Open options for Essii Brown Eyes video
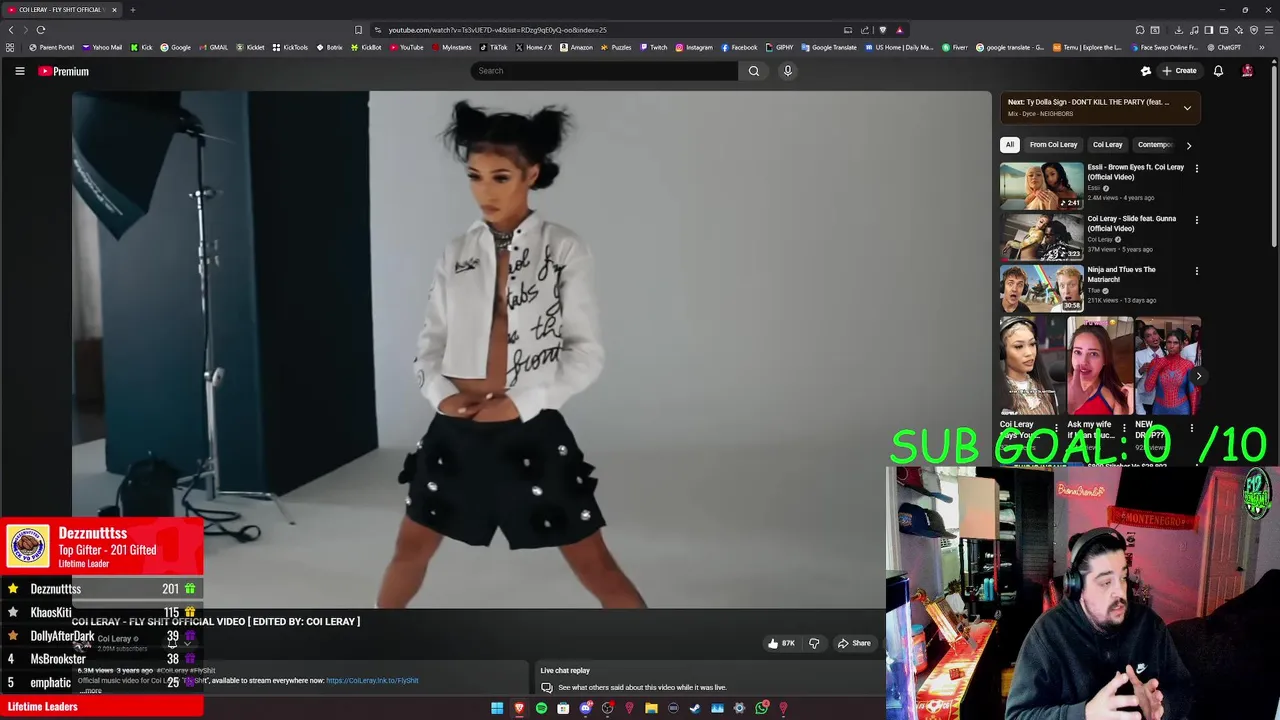 (1196, 169)
